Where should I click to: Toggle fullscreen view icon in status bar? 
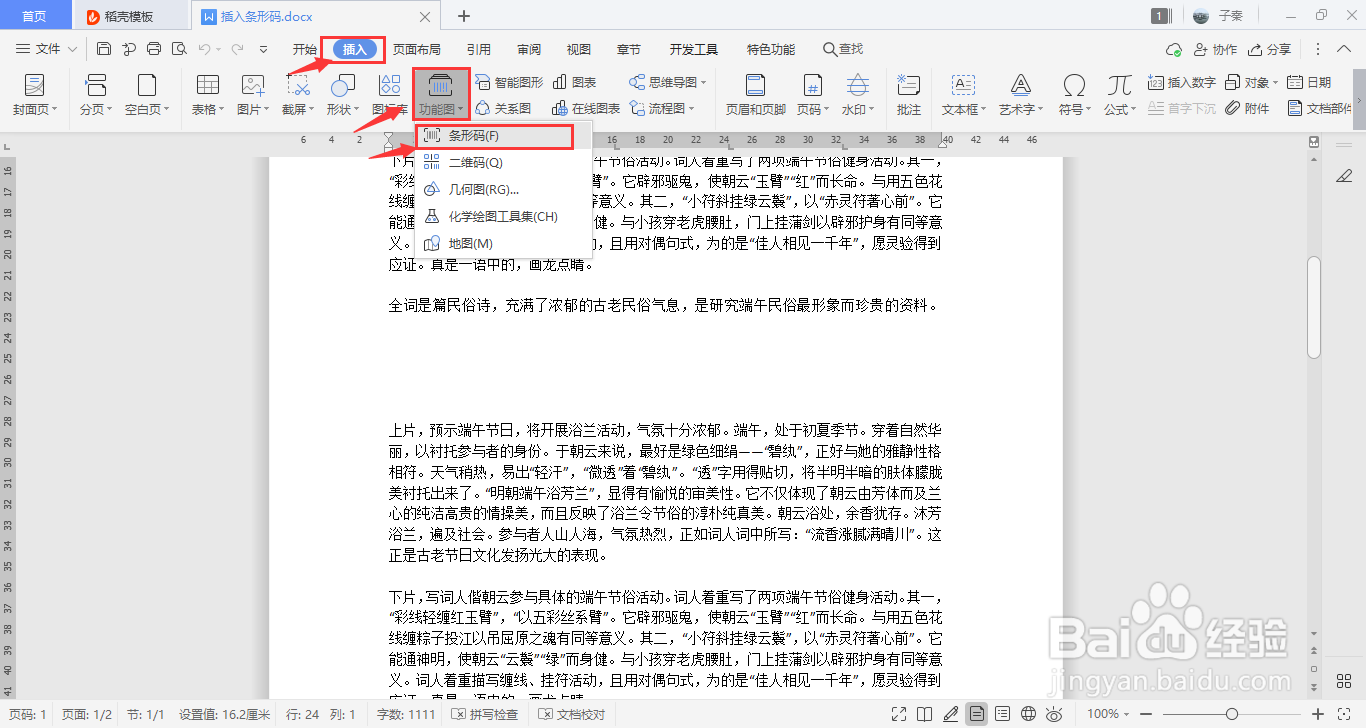(898, 714)
